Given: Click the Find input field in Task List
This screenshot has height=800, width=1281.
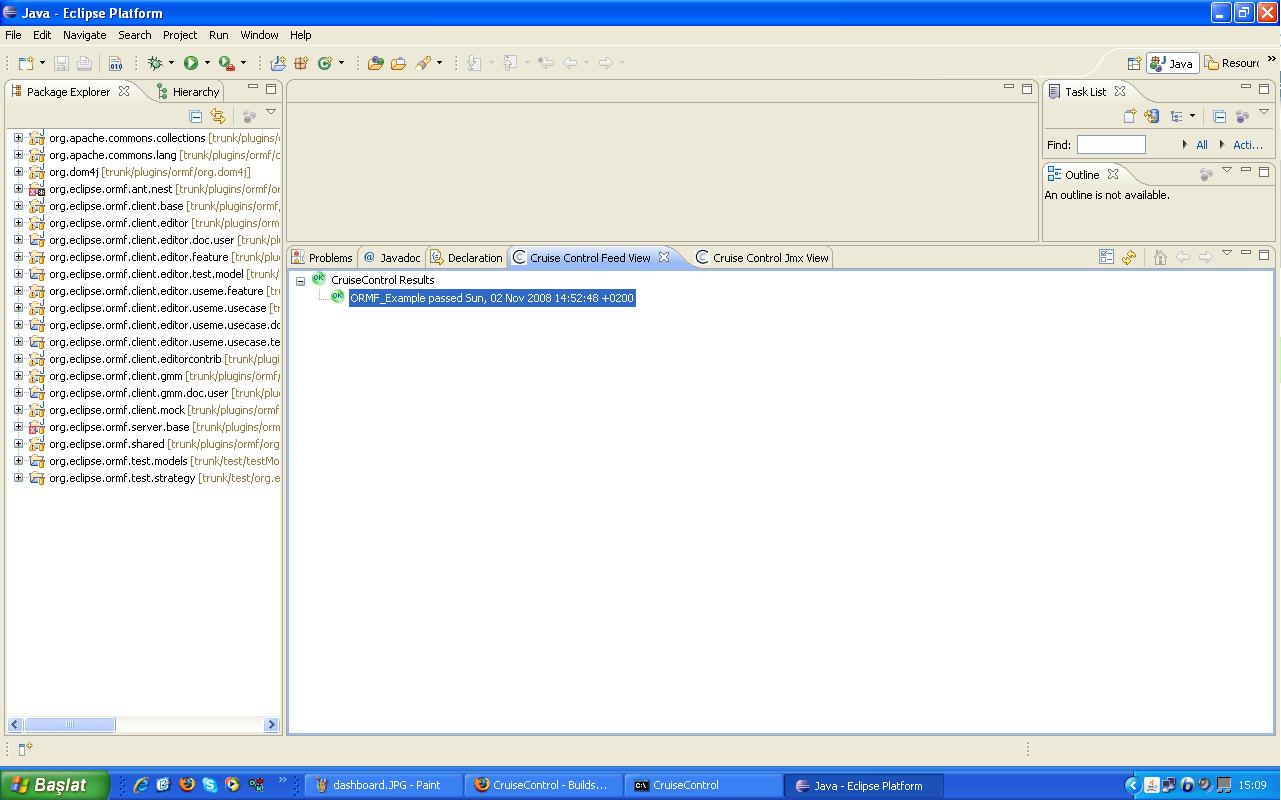Looking at the screenshot, I should coord(1111,145).
